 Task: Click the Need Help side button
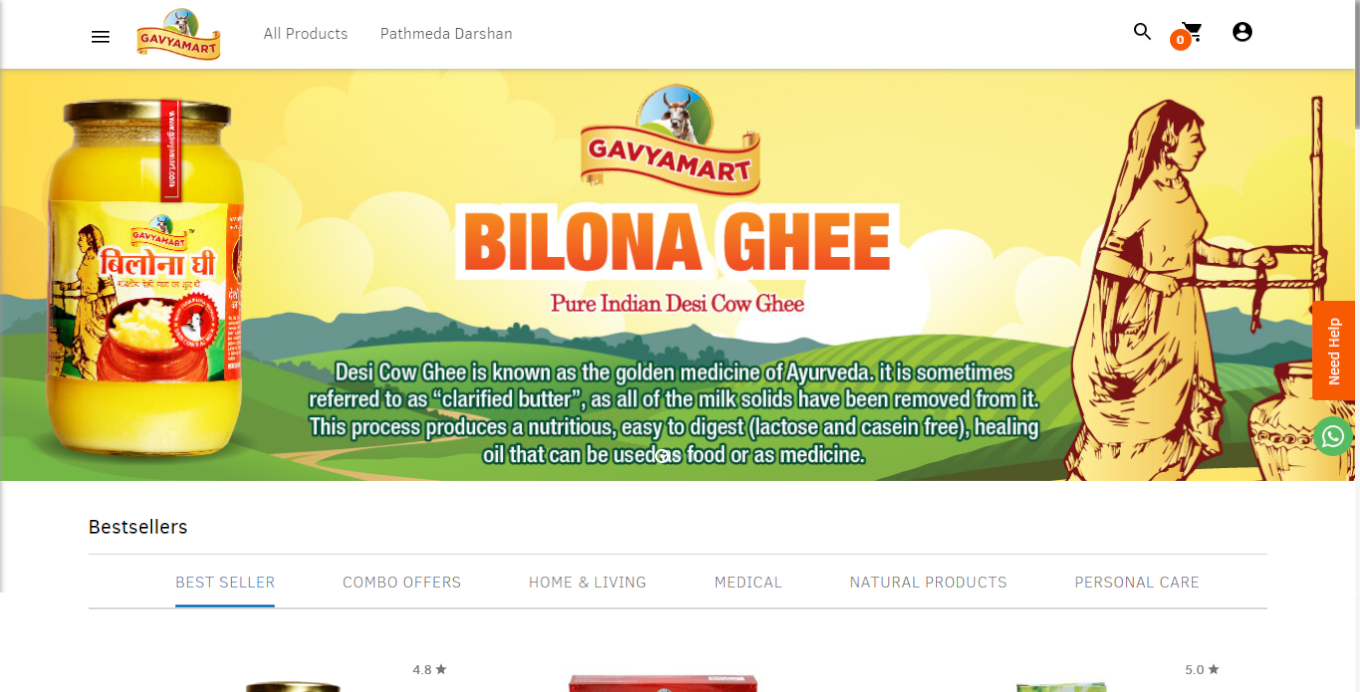(x=1334, y=351)
